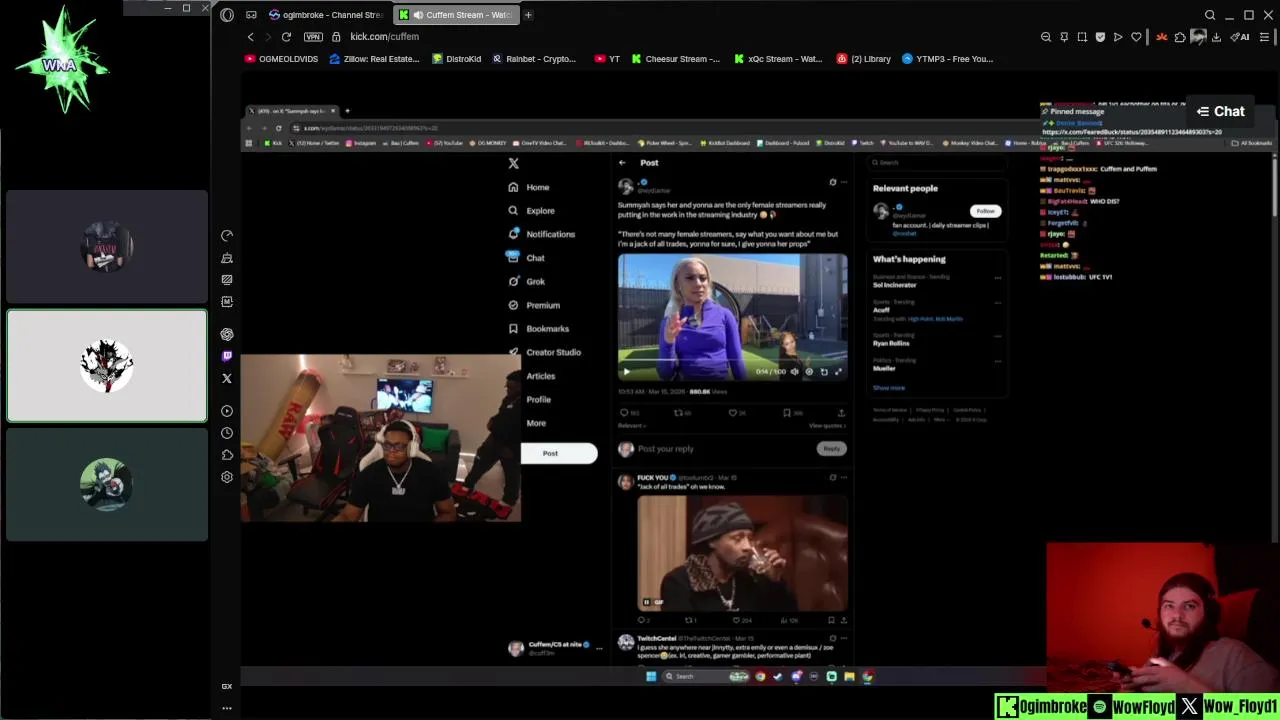This screenshot has height=720, width=1280.
Task: Open the Player icon in Opera sidebar
Action: pos(227,411)
